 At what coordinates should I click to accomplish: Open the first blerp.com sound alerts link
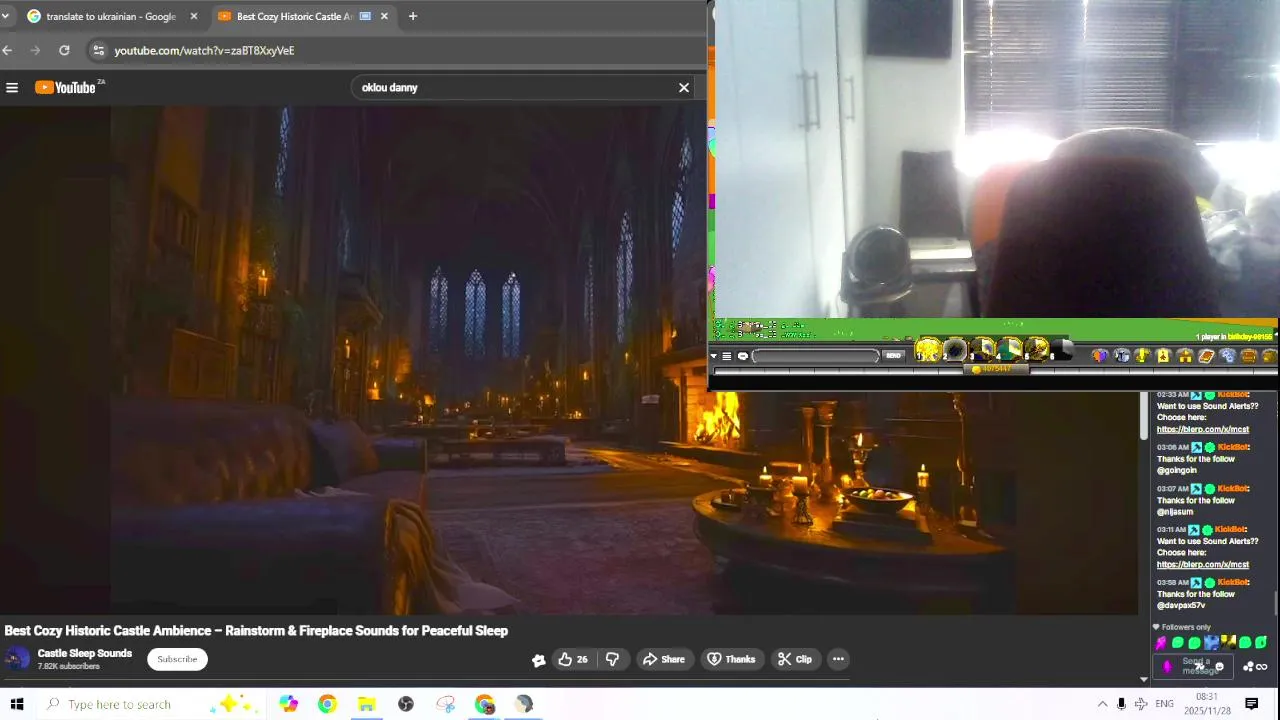click(x=1202, y=430)
